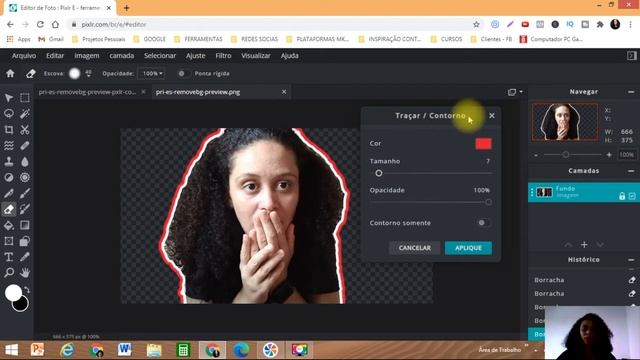Image resolution: width=640 pixels, height=360 pixels.
Task: Open Windows Start menu
Action: coord(11,350)
